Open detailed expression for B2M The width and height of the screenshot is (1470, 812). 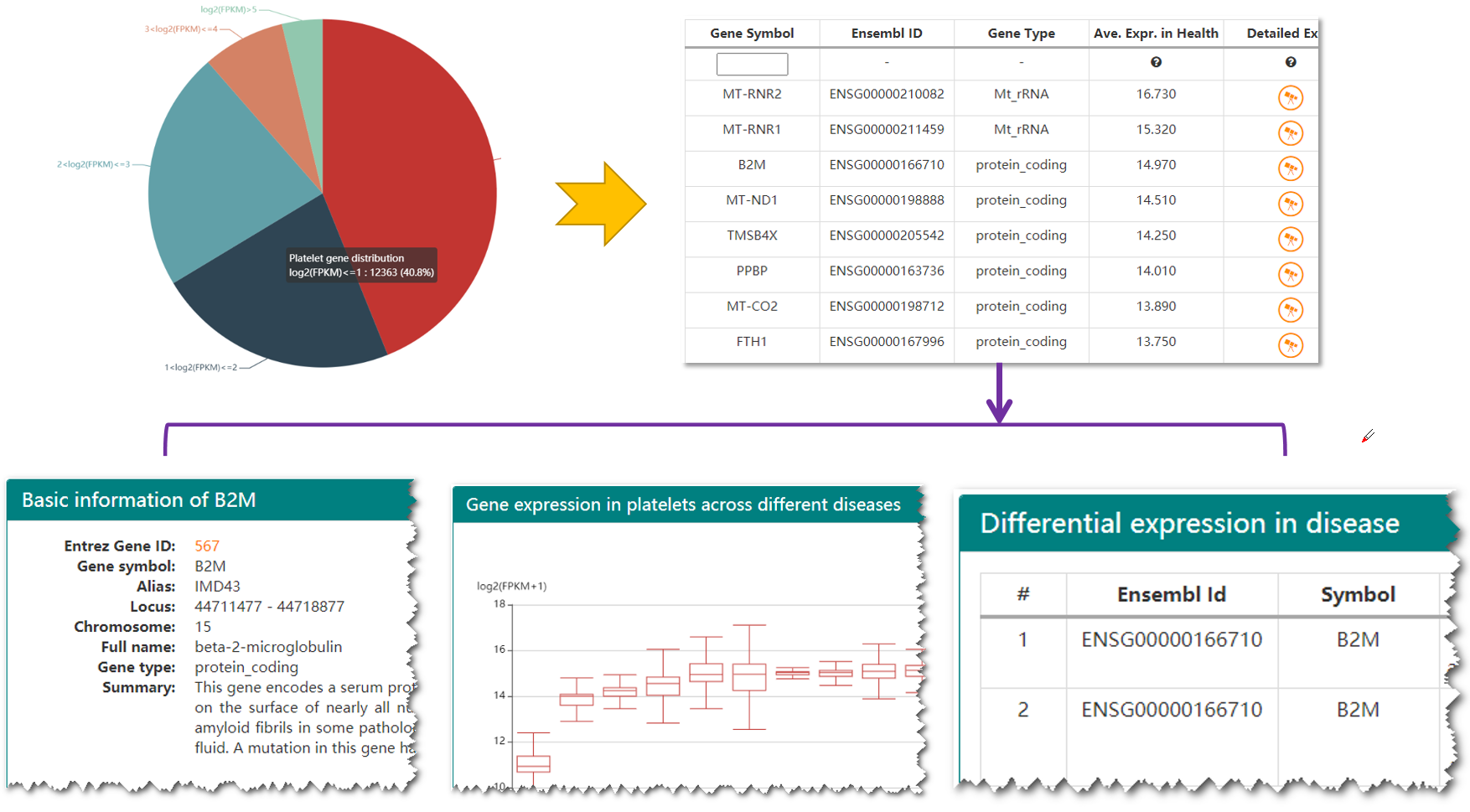(x=1291, y=168)
